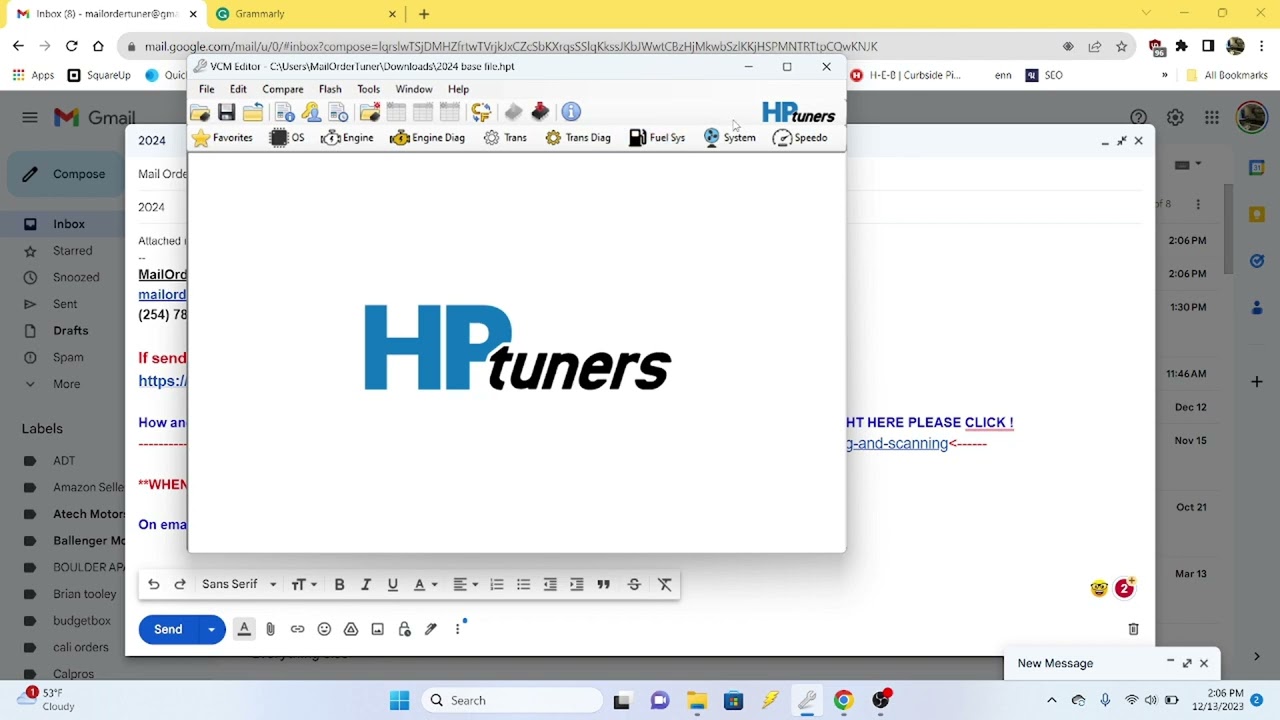Open the text color picker
Viewport: 1280px width, 720px height.
point(426,585)
